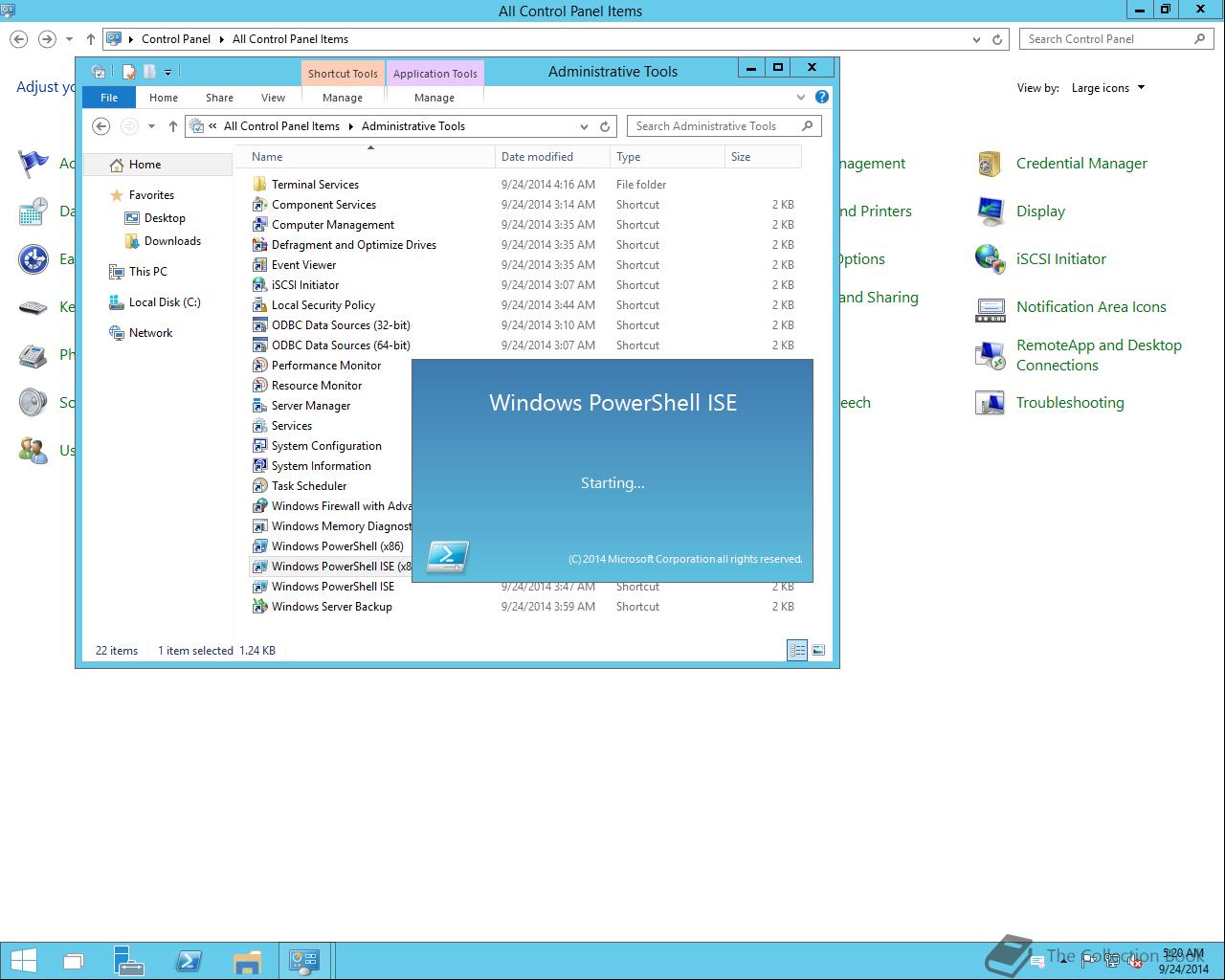Screen dimensions: 1225x980
Task: Open Troubleshooting icon in Control Panel
Action: pos(990,403)
